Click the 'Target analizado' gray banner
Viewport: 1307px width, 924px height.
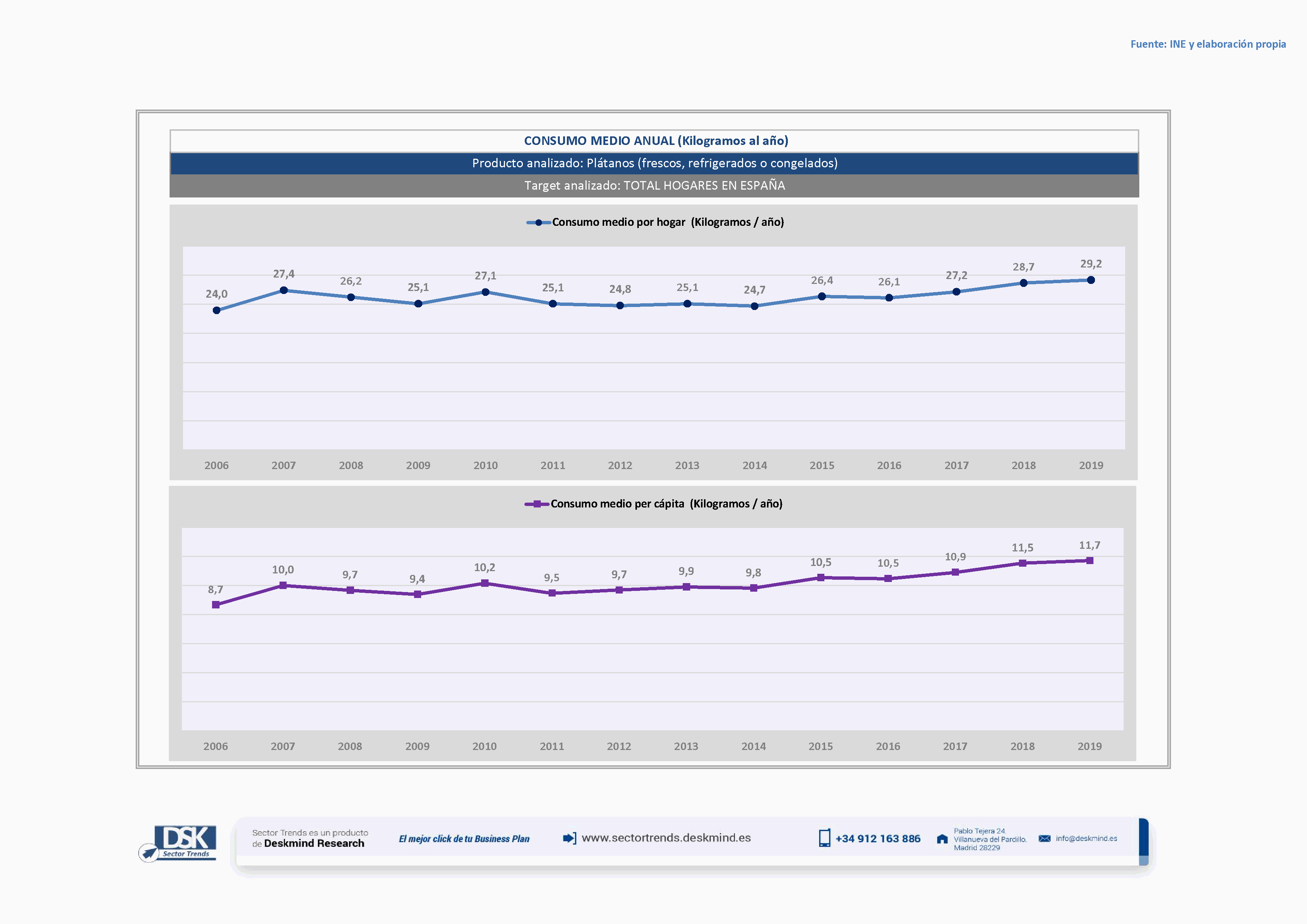click(654, 186)
